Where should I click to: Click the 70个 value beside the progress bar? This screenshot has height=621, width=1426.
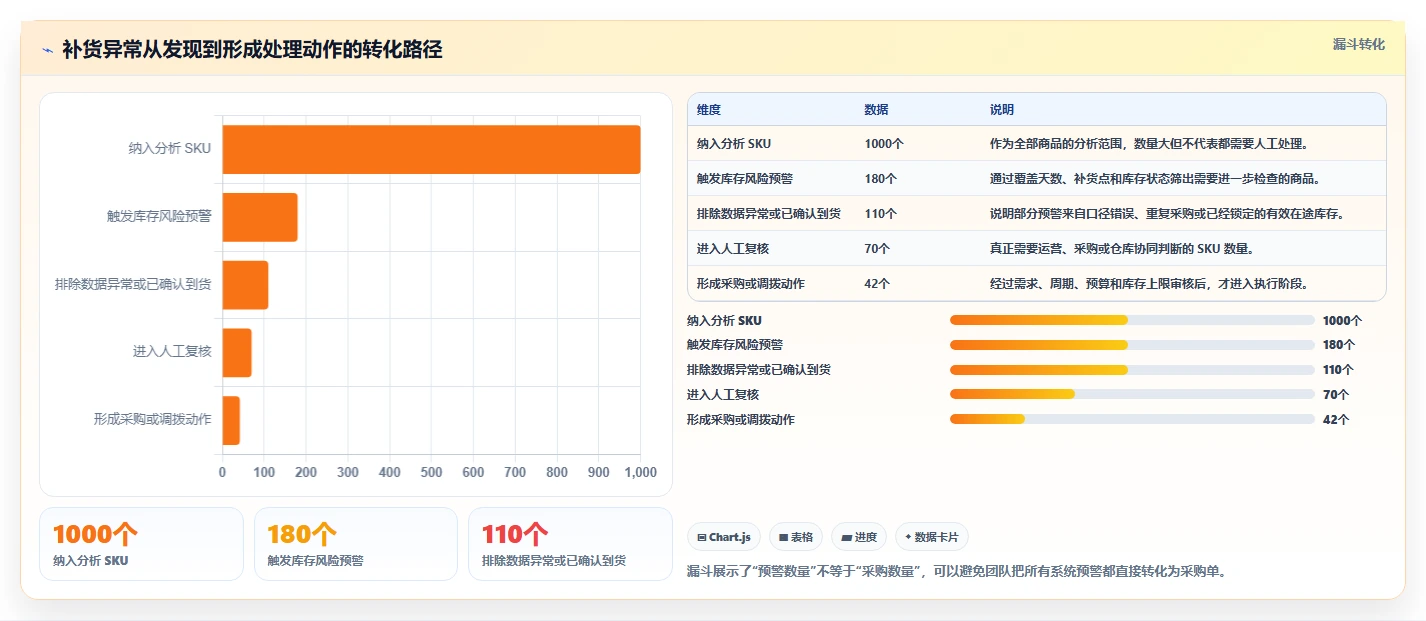[1336, 395]
